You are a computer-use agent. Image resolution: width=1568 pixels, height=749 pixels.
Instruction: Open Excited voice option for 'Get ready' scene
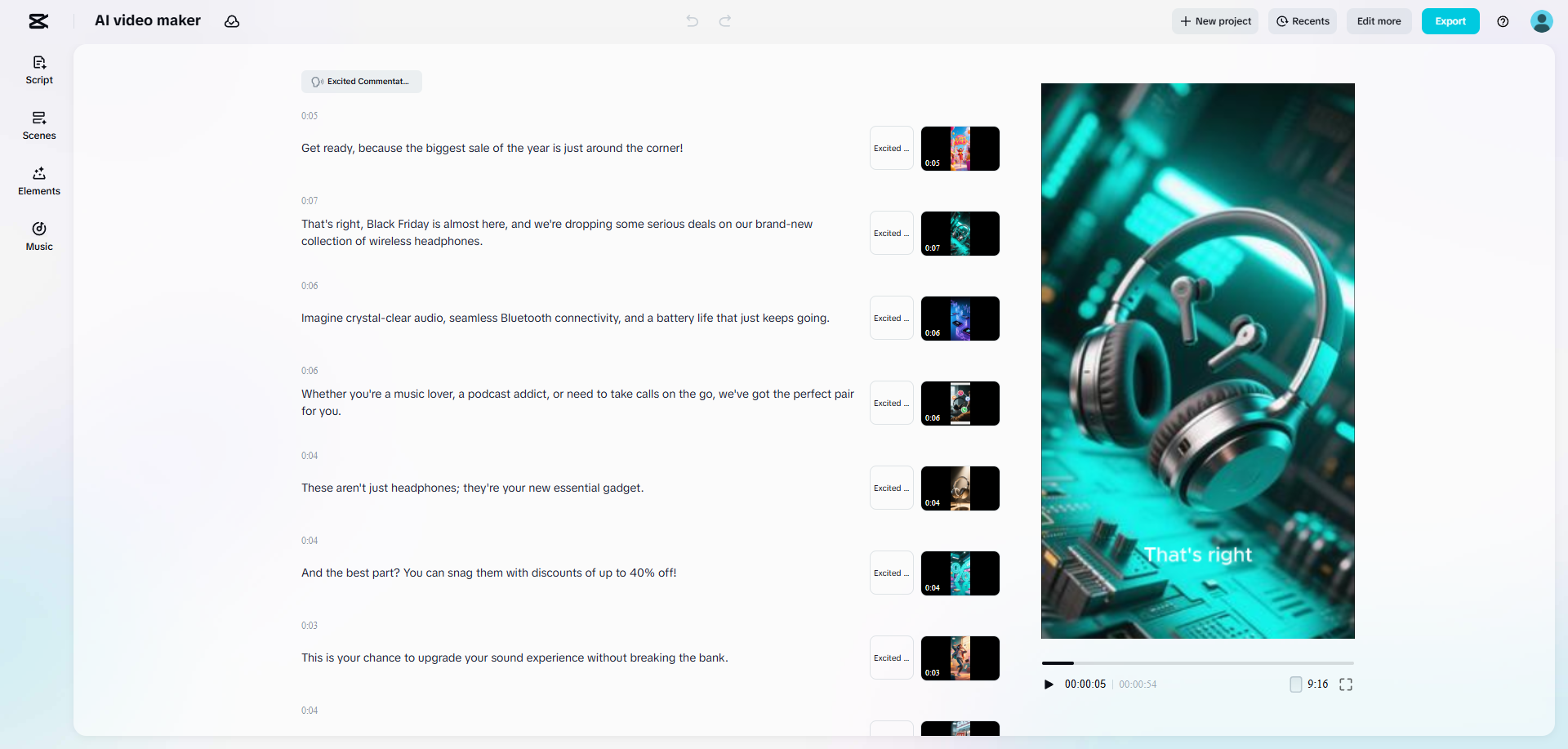[x=892, y=149]
